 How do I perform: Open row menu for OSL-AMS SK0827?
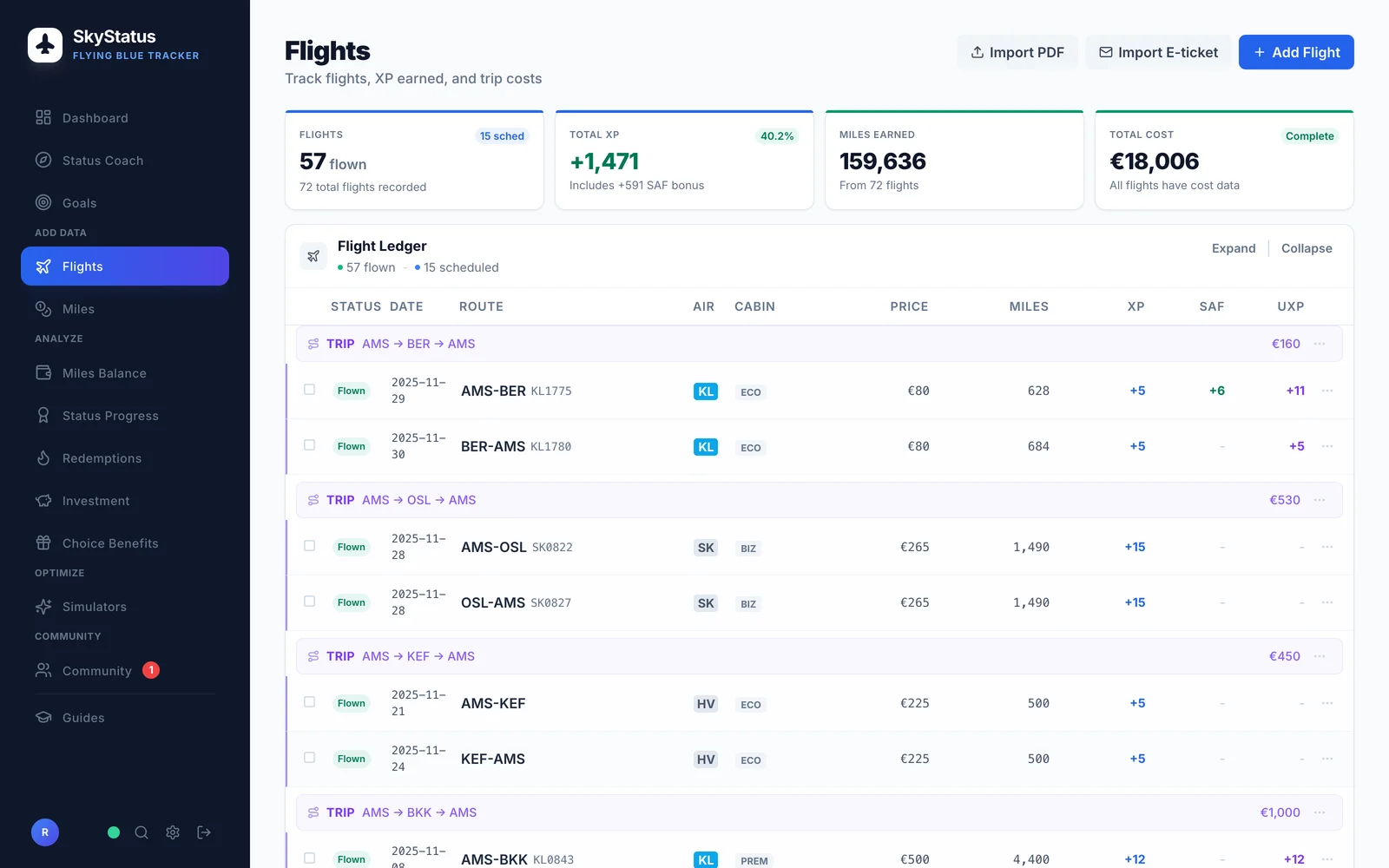point(1327,602)
